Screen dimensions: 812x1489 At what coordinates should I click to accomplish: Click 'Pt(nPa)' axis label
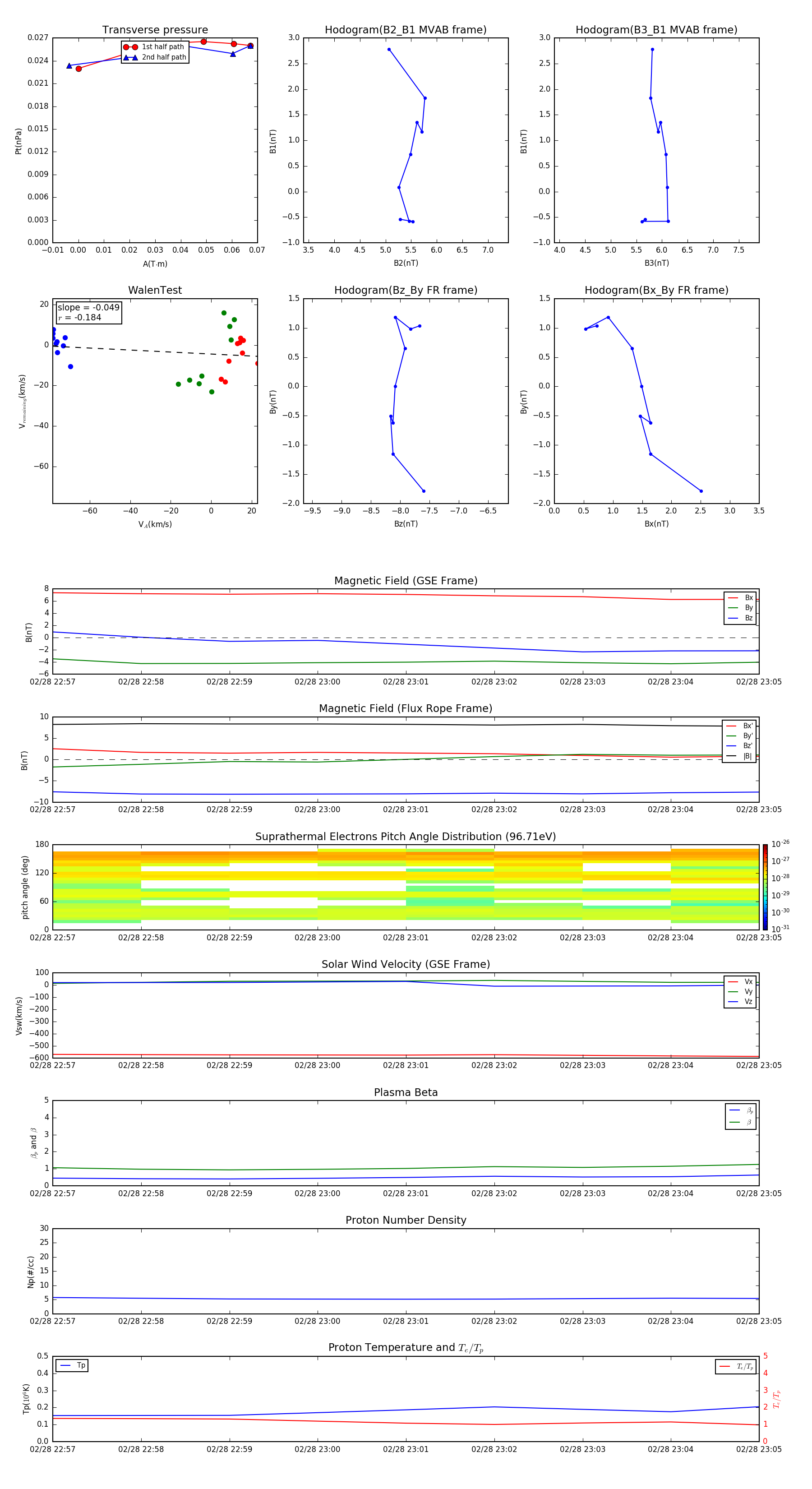[x=18, y=140]
